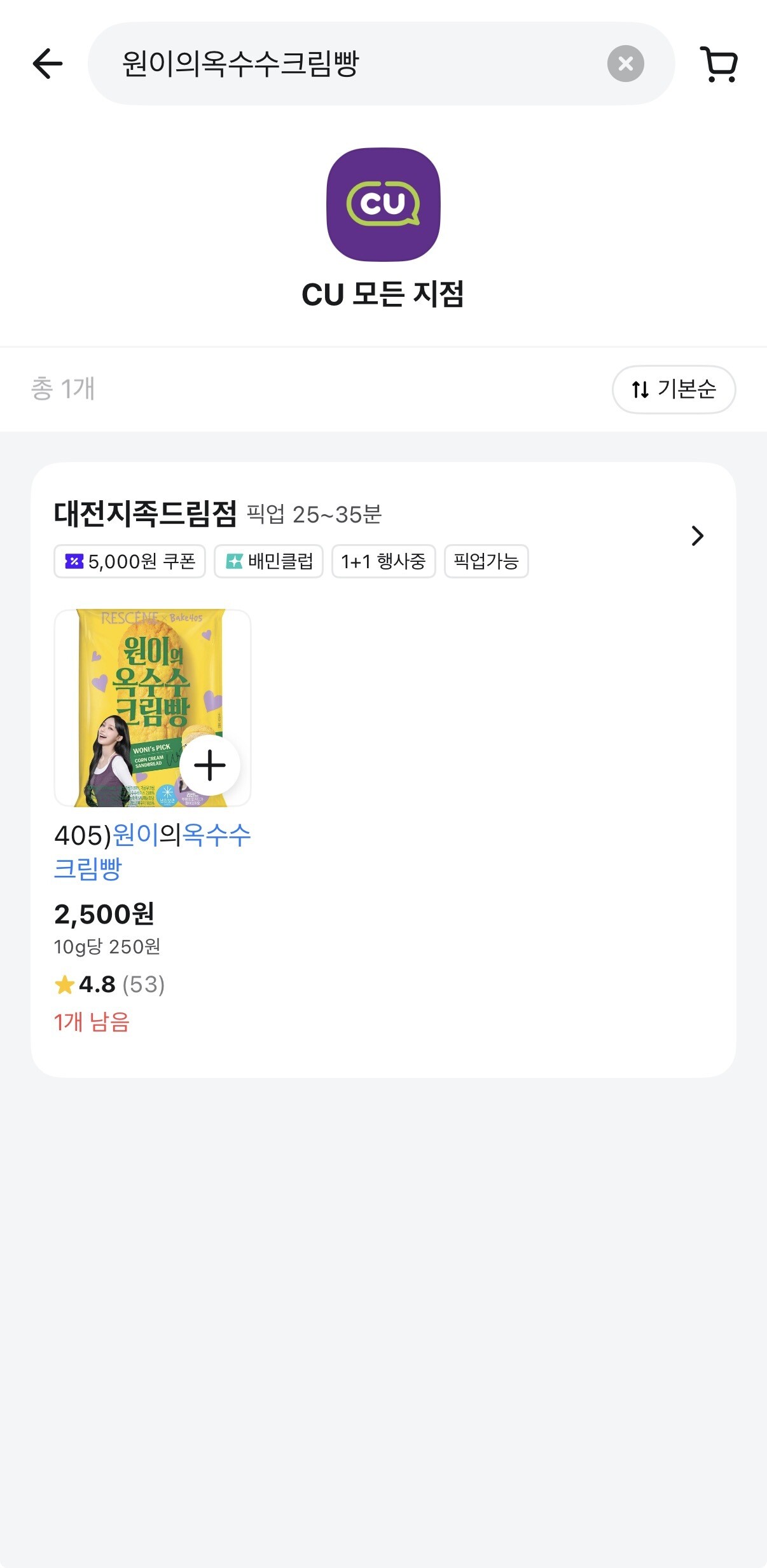
Task: Select the 픽업가능 tag
Action: click(486, 561)
